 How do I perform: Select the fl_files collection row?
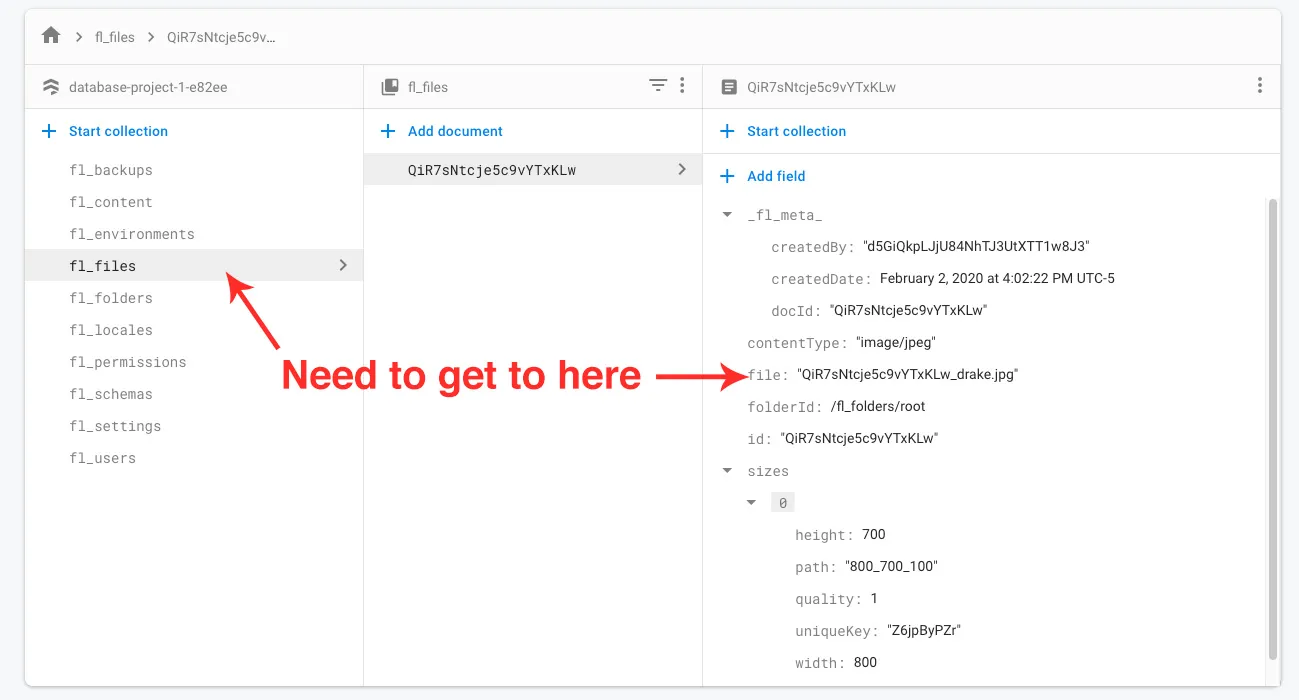click(194, 266)
